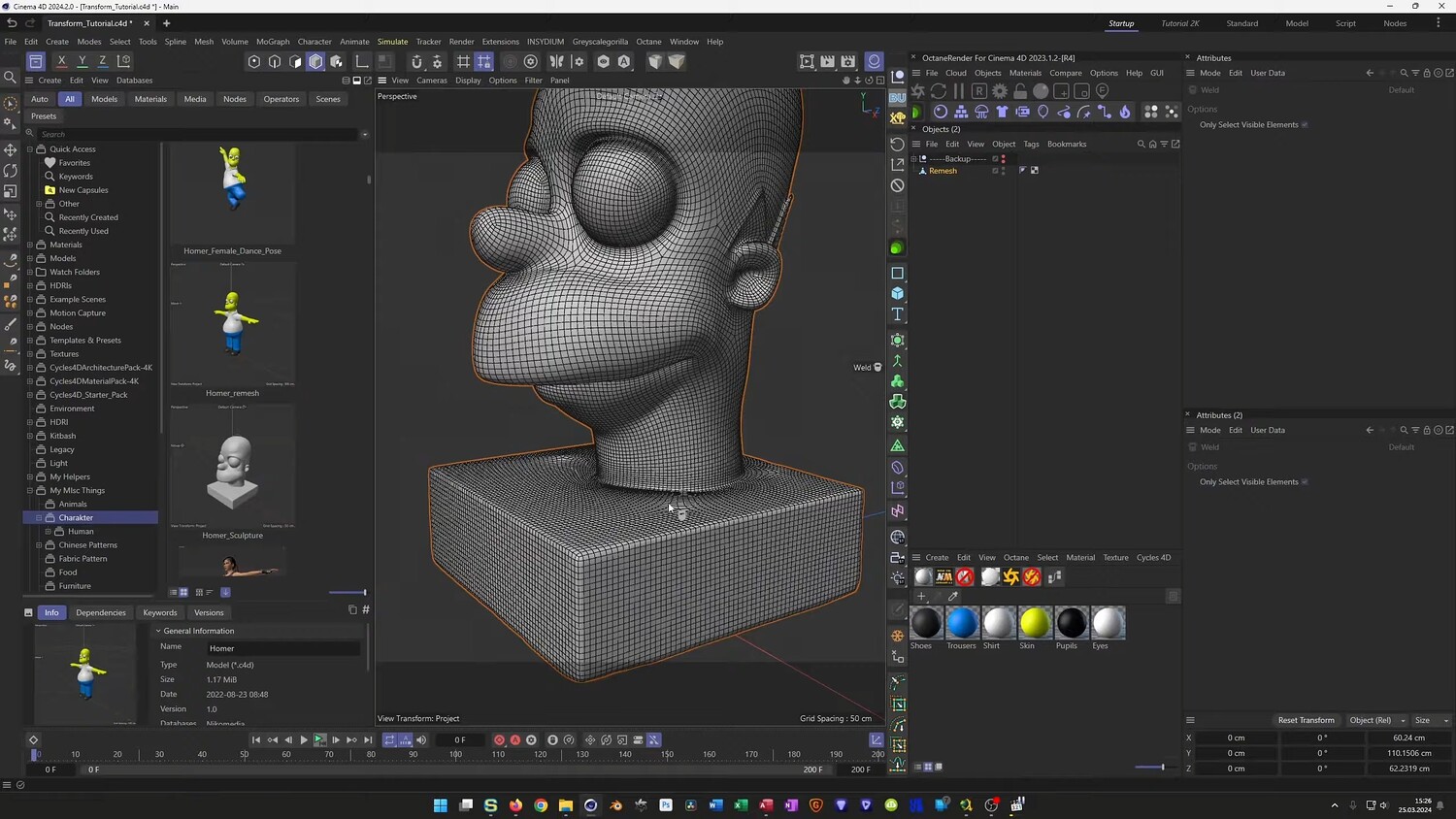Select the Scale tool in left toolbar

click(x=11, y=191)
